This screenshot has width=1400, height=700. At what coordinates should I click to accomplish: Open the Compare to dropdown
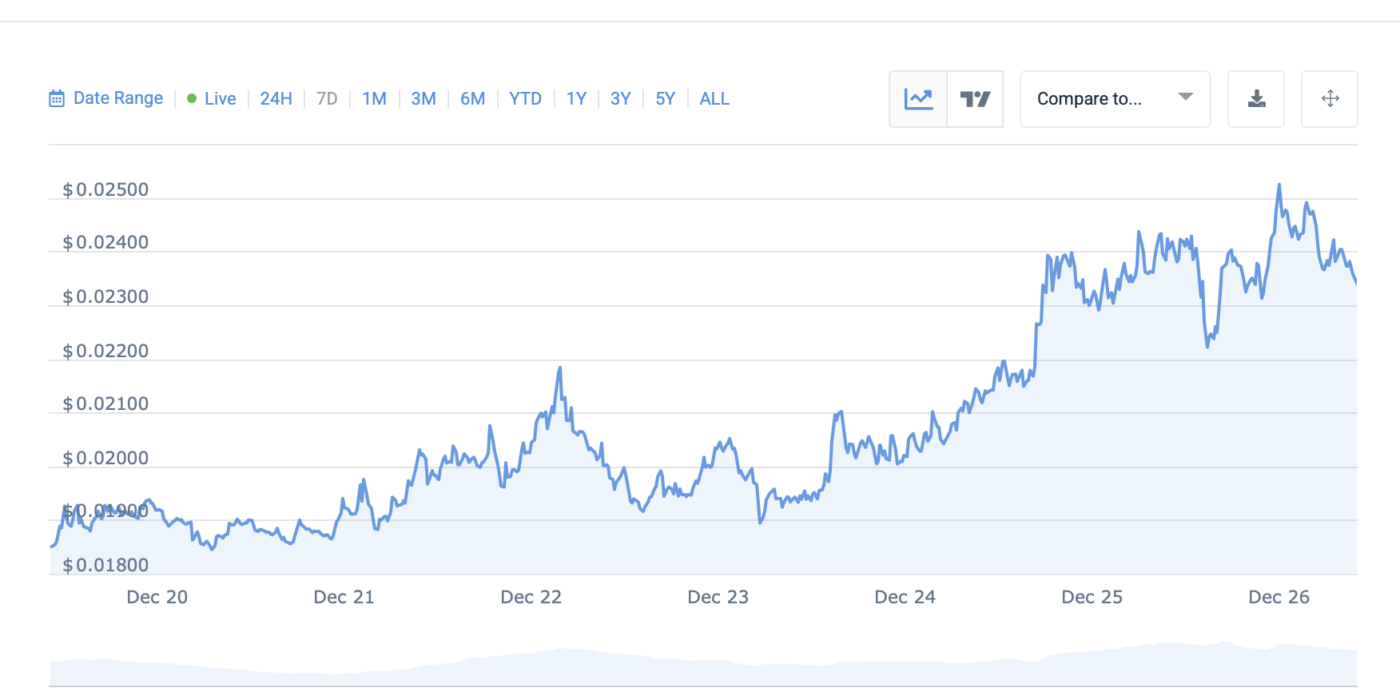pyautogui.click(x=1100, y=99)
